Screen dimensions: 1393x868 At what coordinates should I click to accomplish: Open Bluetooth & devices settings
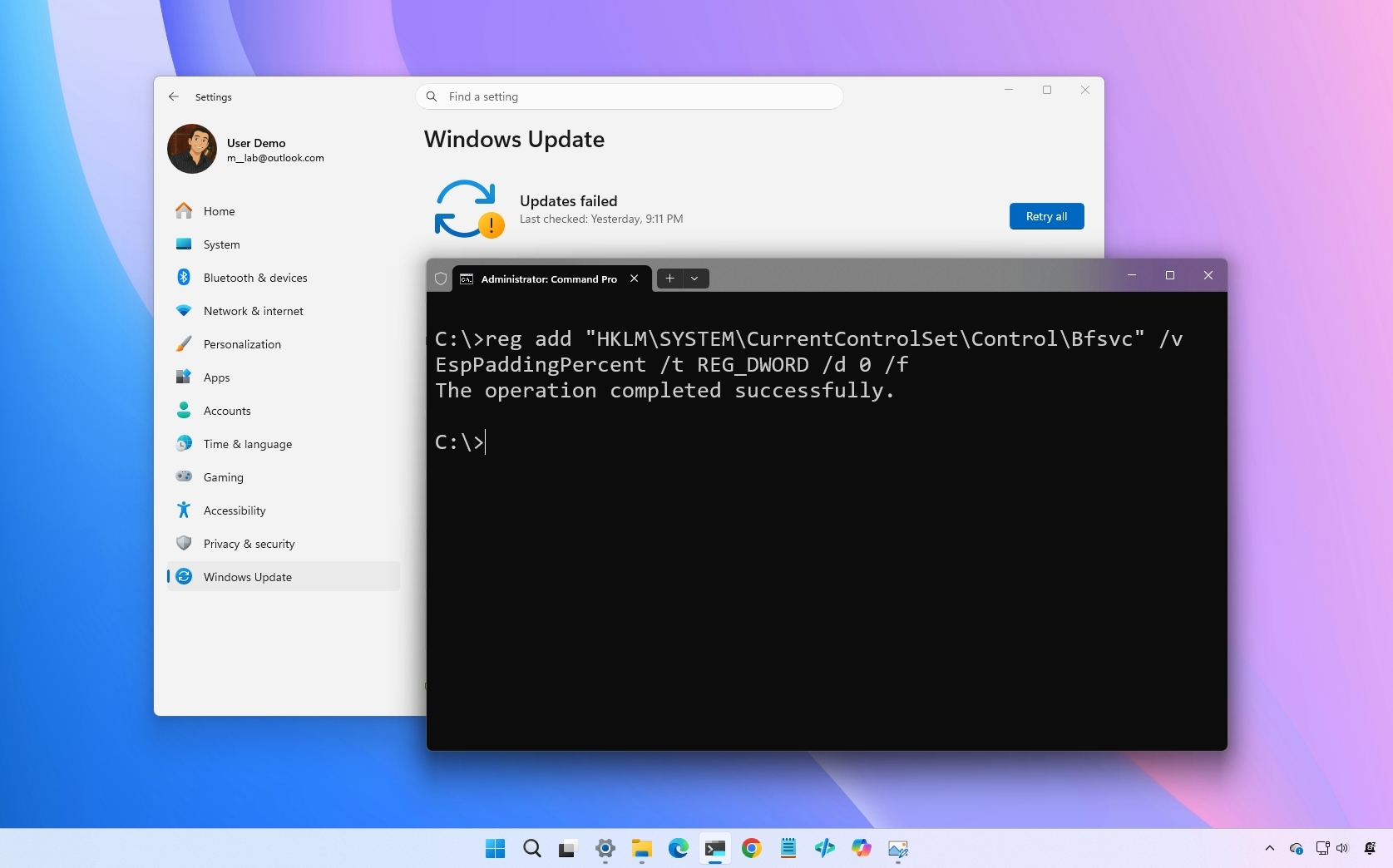(x=283, y=278)
